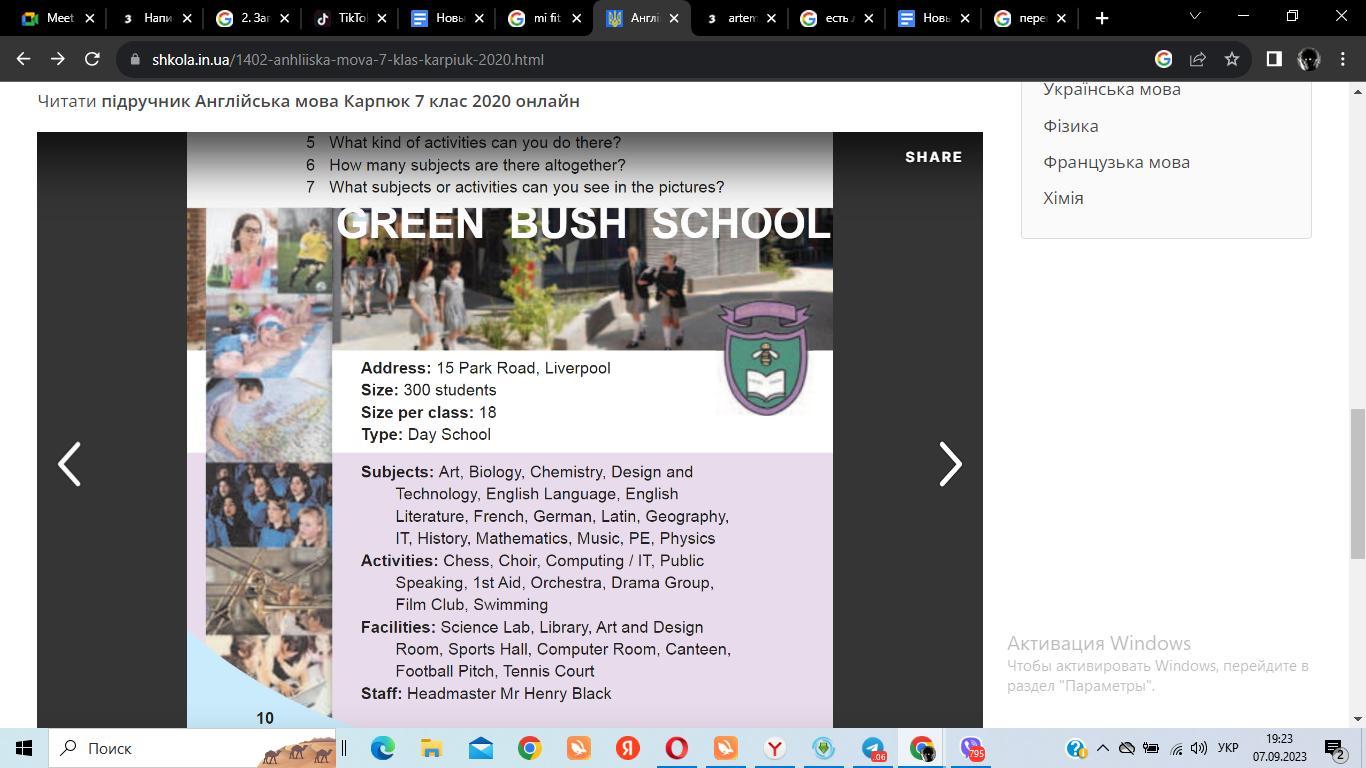Screen dimensions: 1366x768
Task: Bookmark this page with the star icon
Action: [x=1232, y=59]
